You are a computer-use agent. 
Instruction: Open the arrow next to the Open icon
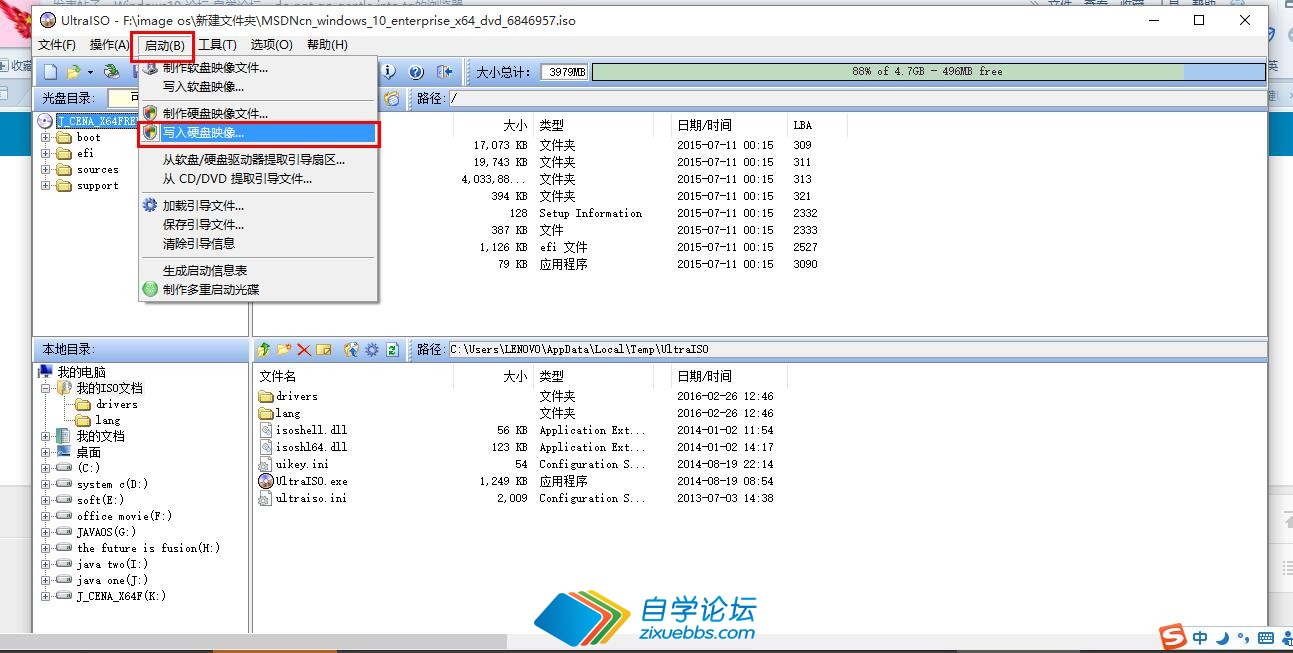pyautogui.click(x=89, y=72)
